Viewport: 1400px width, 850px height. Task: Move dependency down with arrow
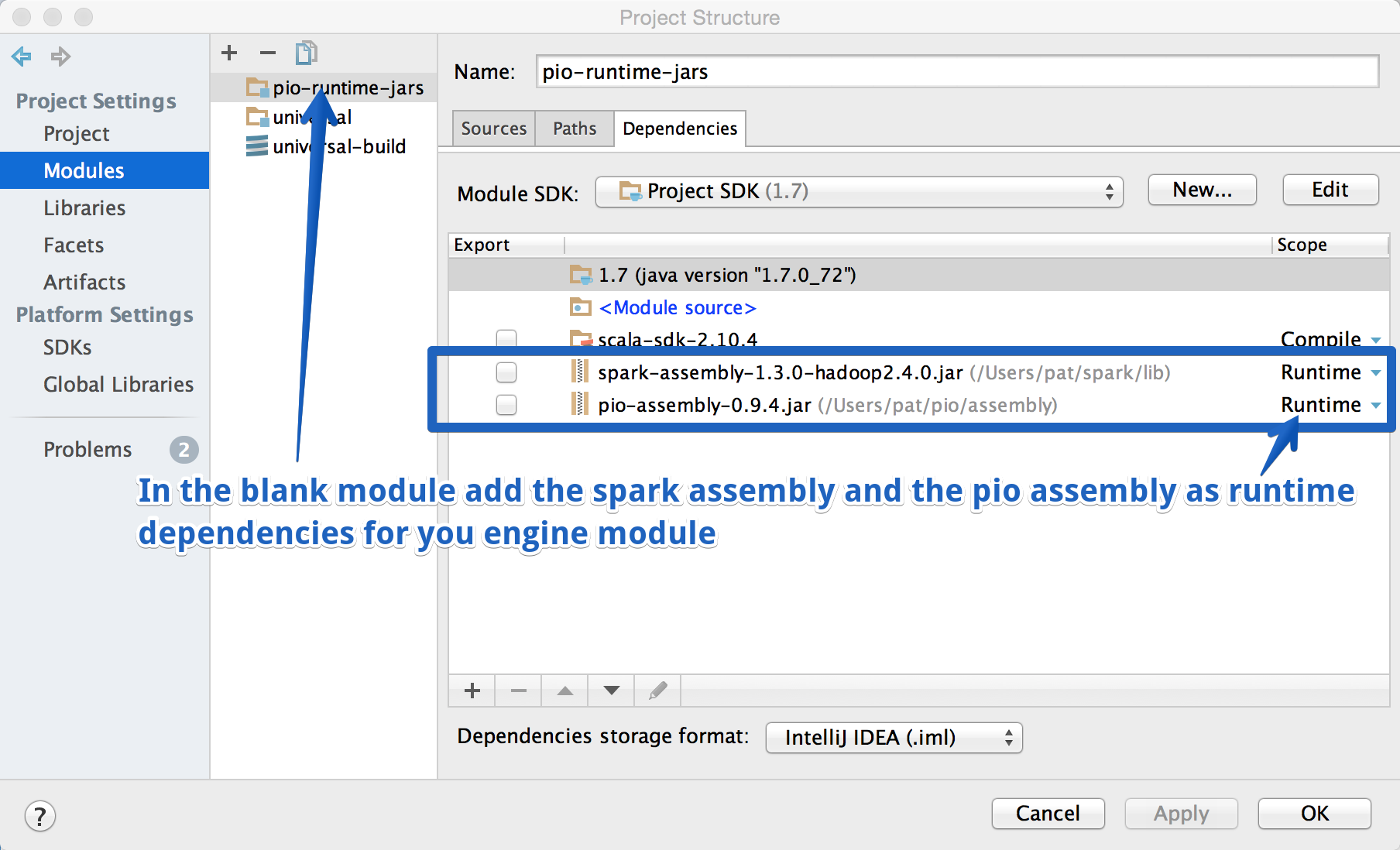(x=612, y=691)
